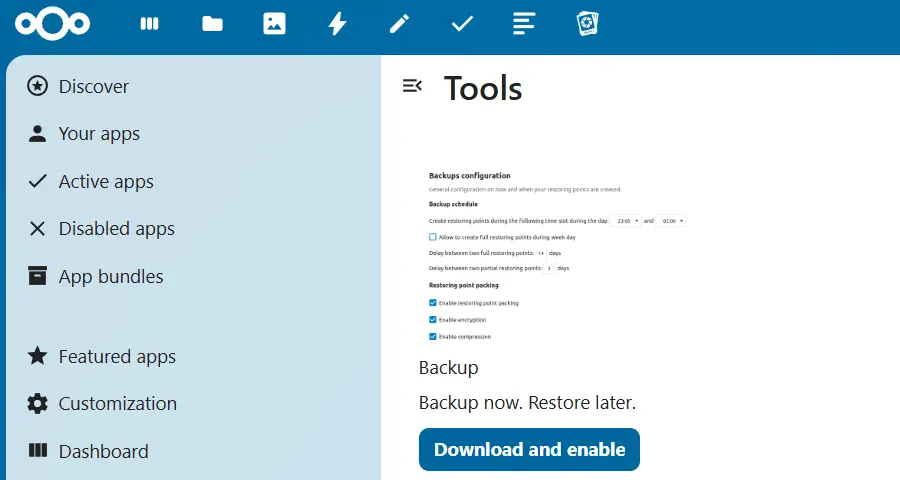
Task: Show Active apps list
Action: click(105, 182)
